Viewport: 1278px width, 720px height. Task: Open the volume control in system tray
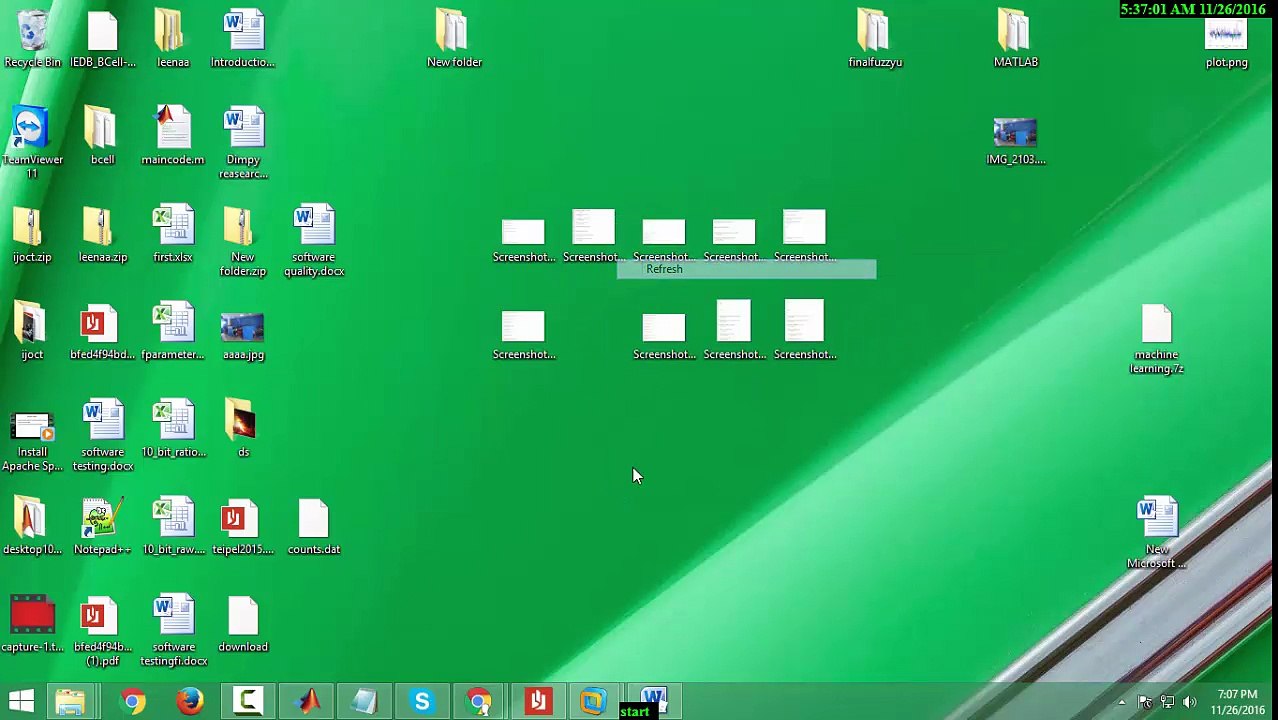[x=1189, y=702]
